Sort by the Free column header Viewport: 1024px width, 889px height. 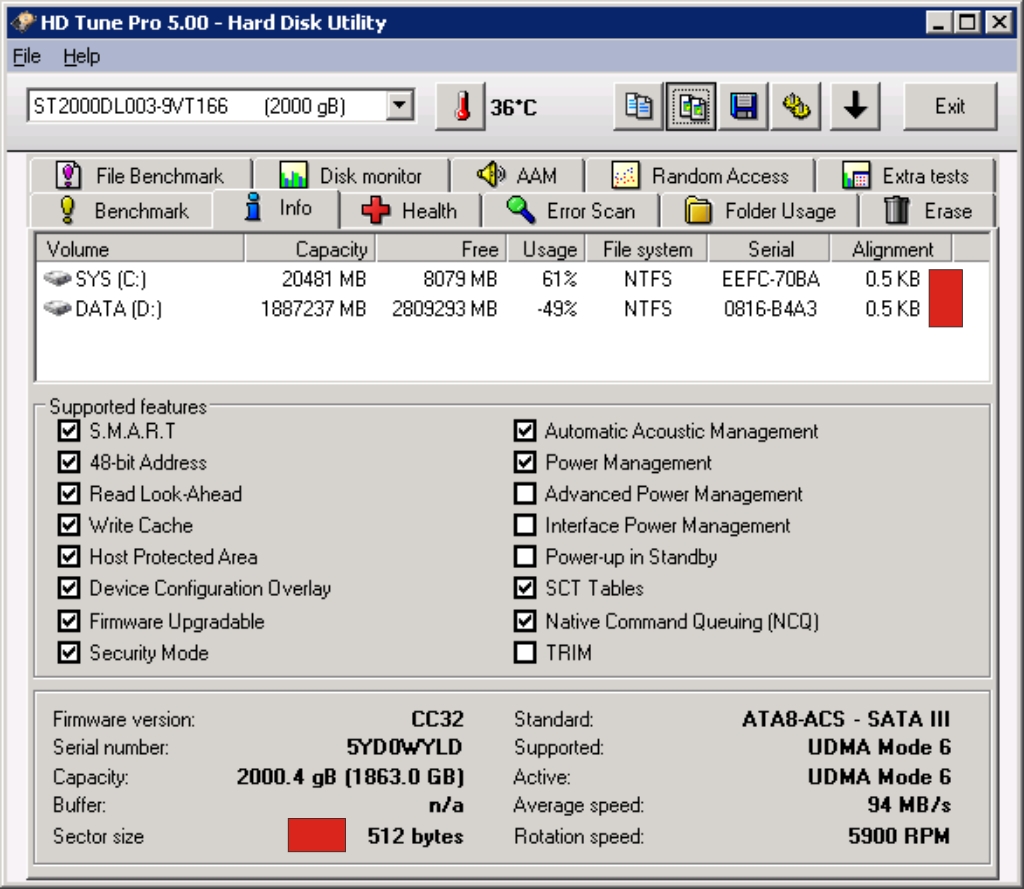pyautogui.click(x=441, y=249)
